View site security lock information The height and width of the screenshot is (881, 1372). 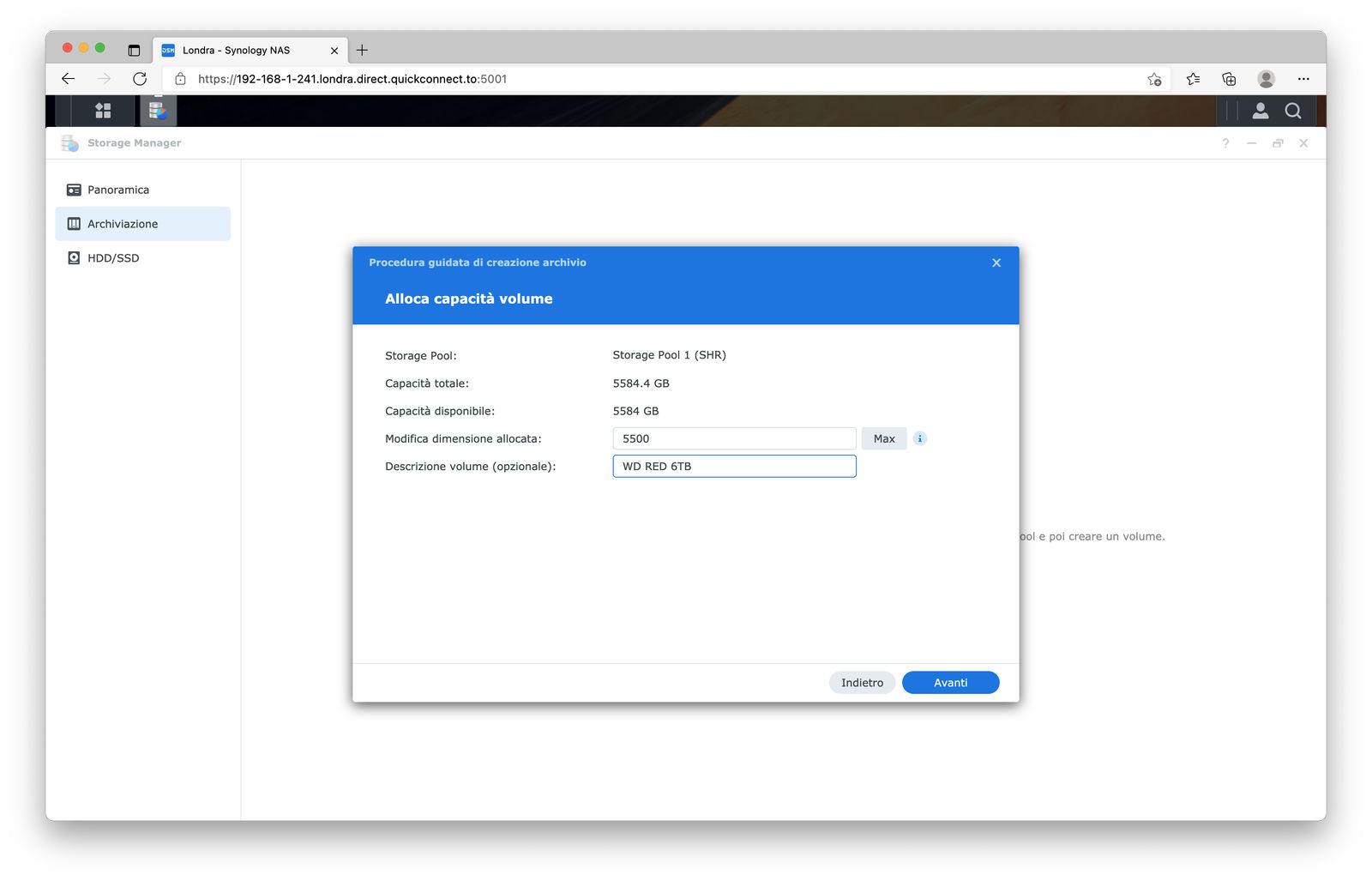(180, 79)
